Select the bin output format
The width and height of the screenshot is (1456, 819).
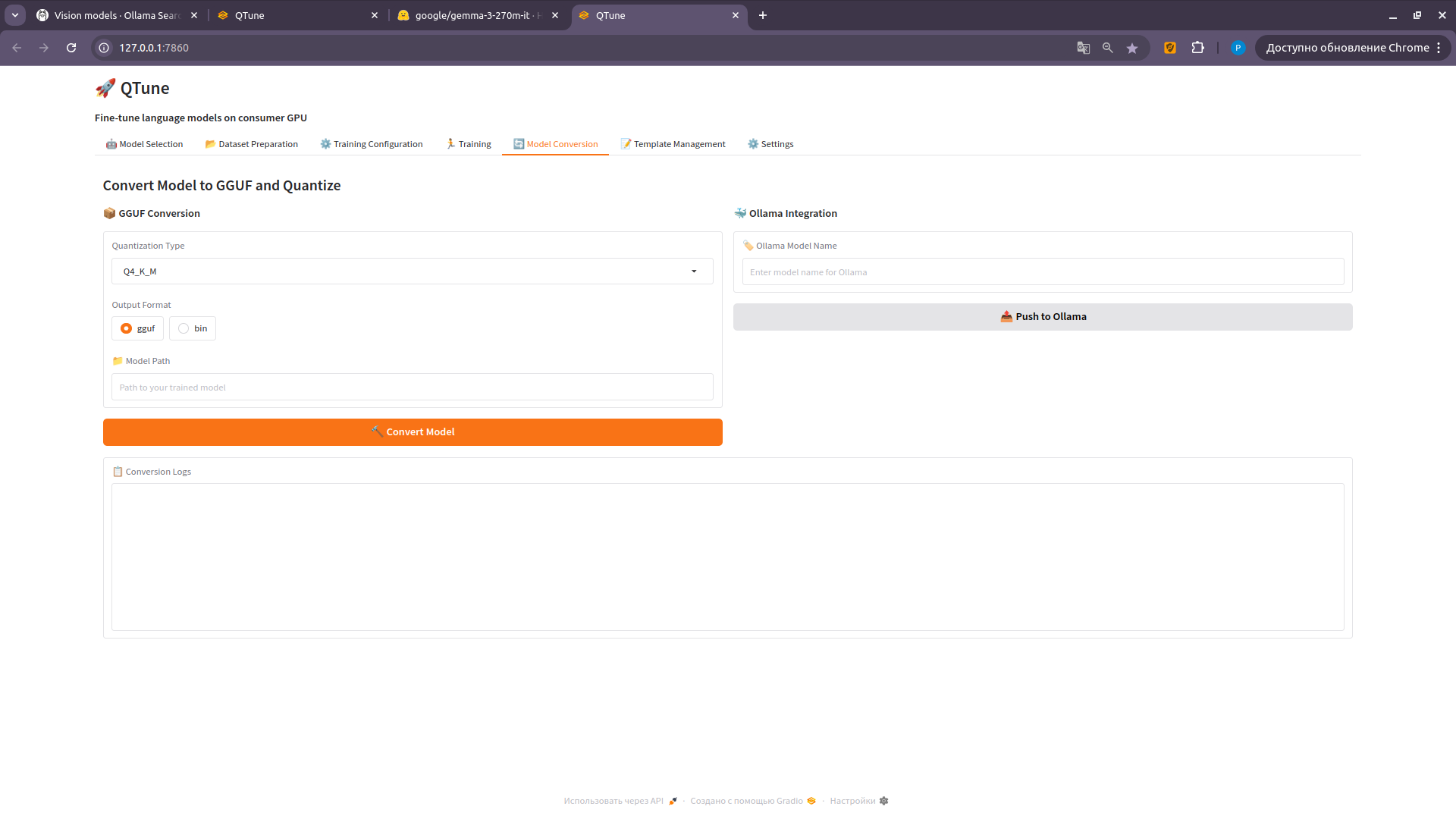pos(193,328)
